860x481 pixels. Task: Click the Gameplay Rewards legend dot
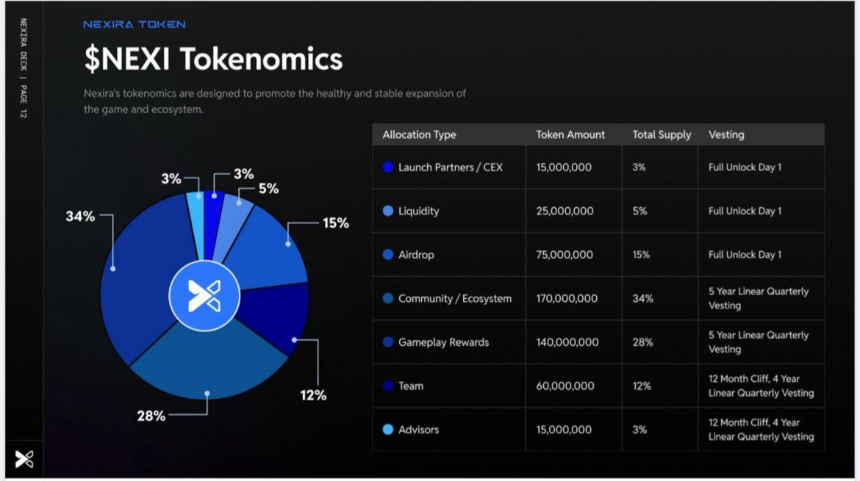coord(388,342)
